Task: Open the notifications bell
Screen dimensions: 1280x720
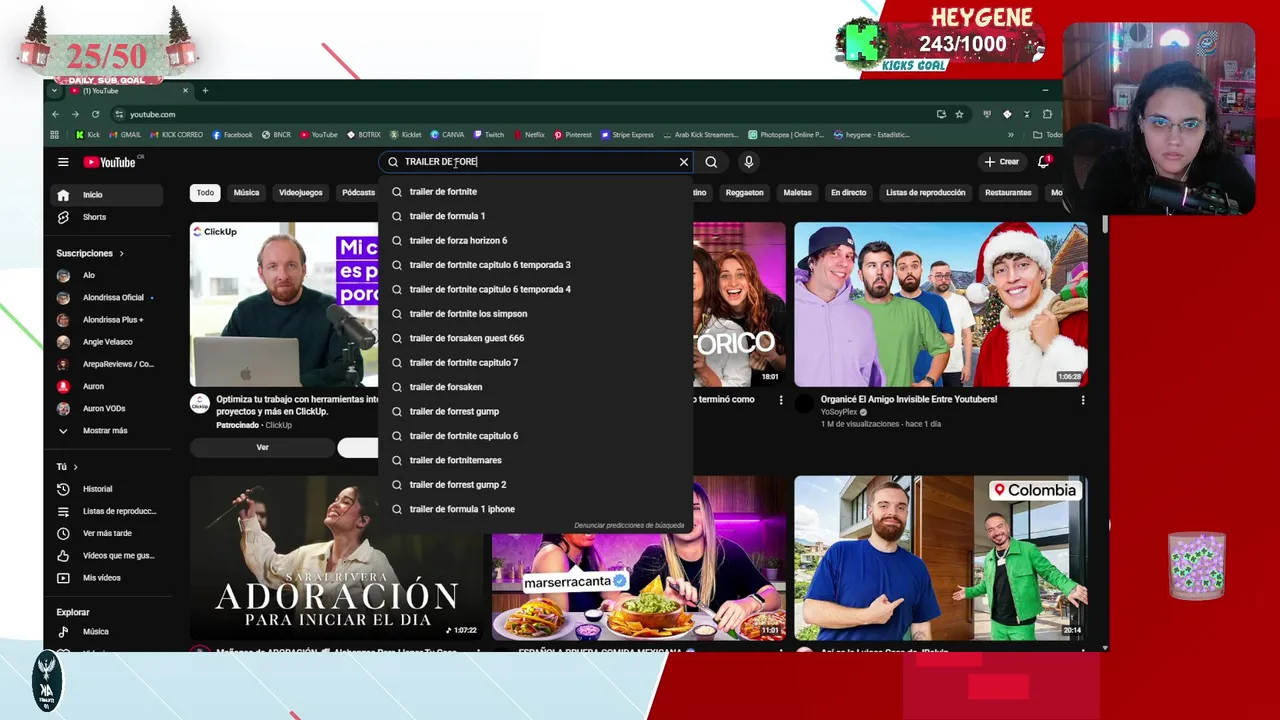Action: click(1043, 162)
